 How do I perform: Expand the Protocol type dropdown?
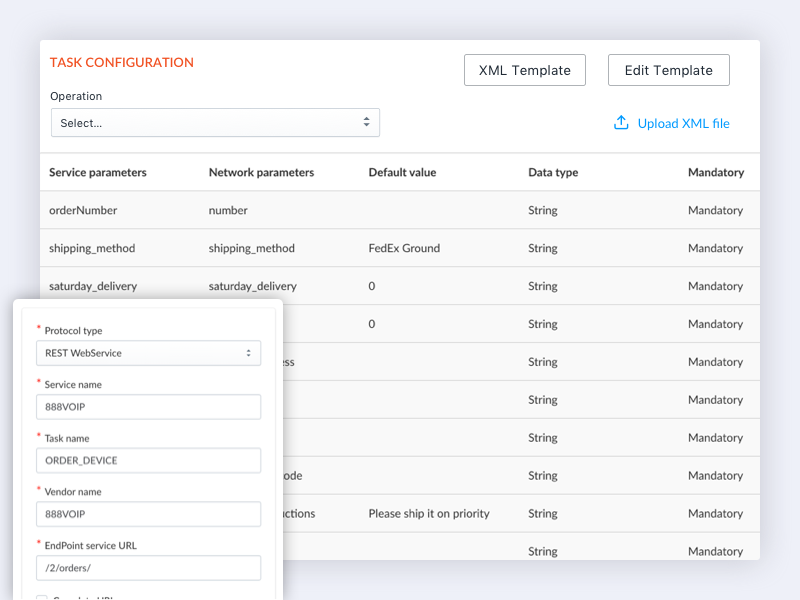click(x=148, y=353)
